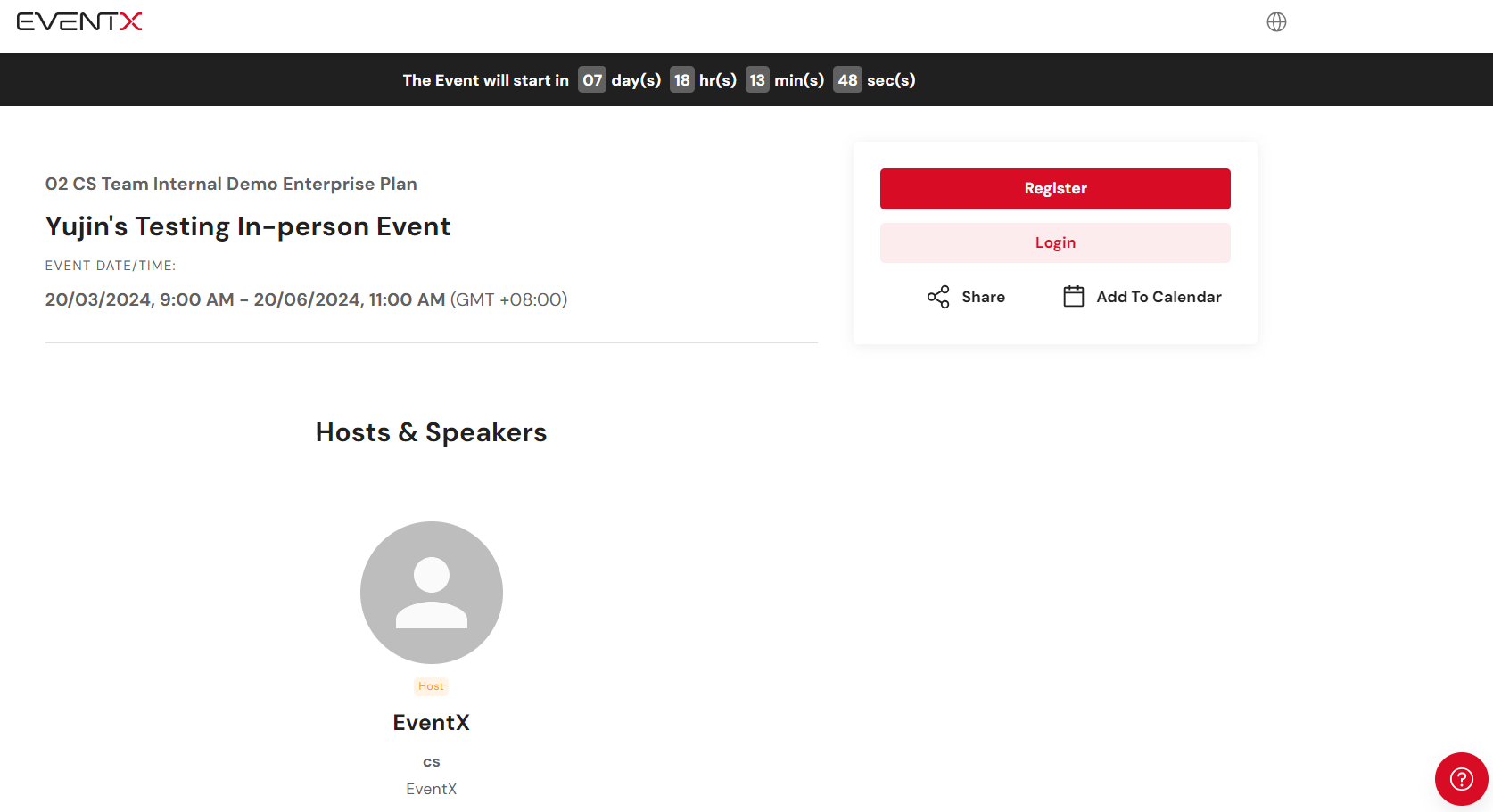
Task: Click the countdown seconds box showing 48
Action: 847,80
